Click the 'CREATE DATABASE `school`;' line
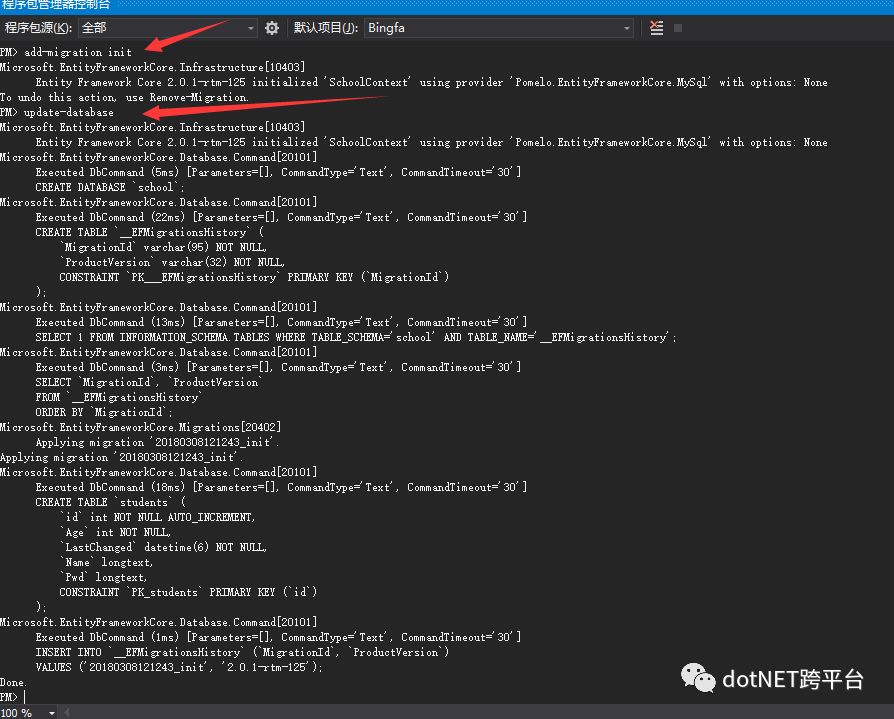 point(110,187)
